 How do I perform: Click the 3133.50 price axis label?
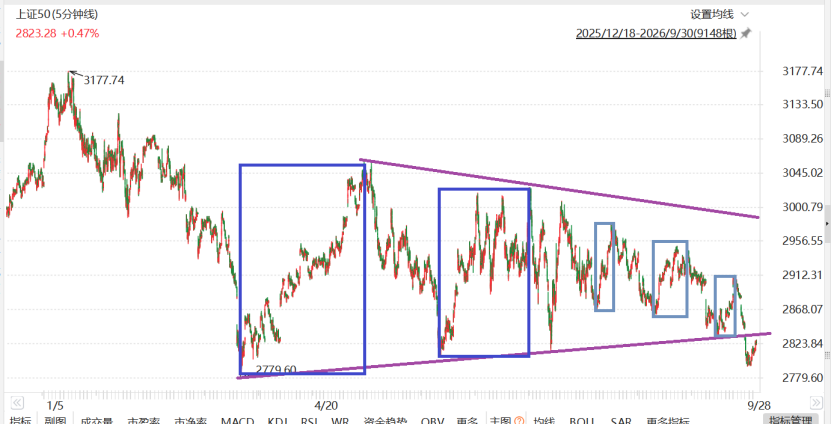coord(803,104)
